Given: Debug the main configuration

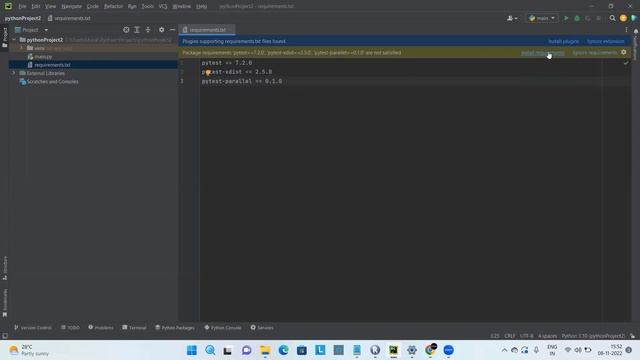Looking at the screenshot, I should coord(577,18).
